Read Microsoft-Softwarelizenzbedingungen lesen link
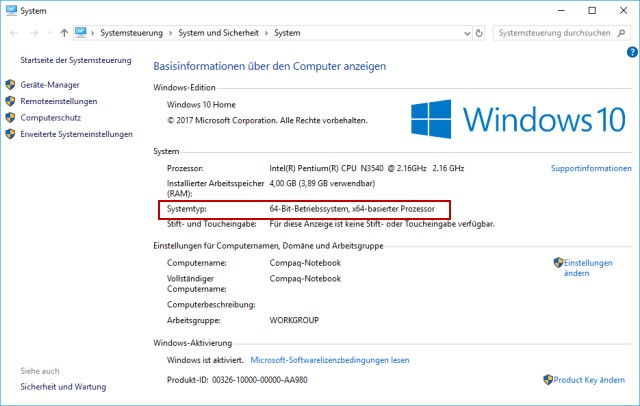 click(x=330, y=360)
